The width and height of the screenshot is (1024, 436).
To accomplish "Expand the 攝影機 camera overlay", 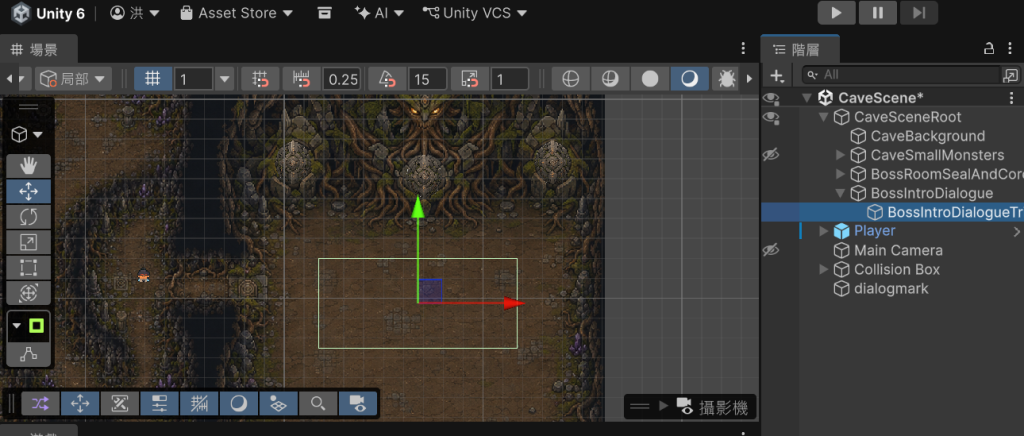I will point(664,406).
